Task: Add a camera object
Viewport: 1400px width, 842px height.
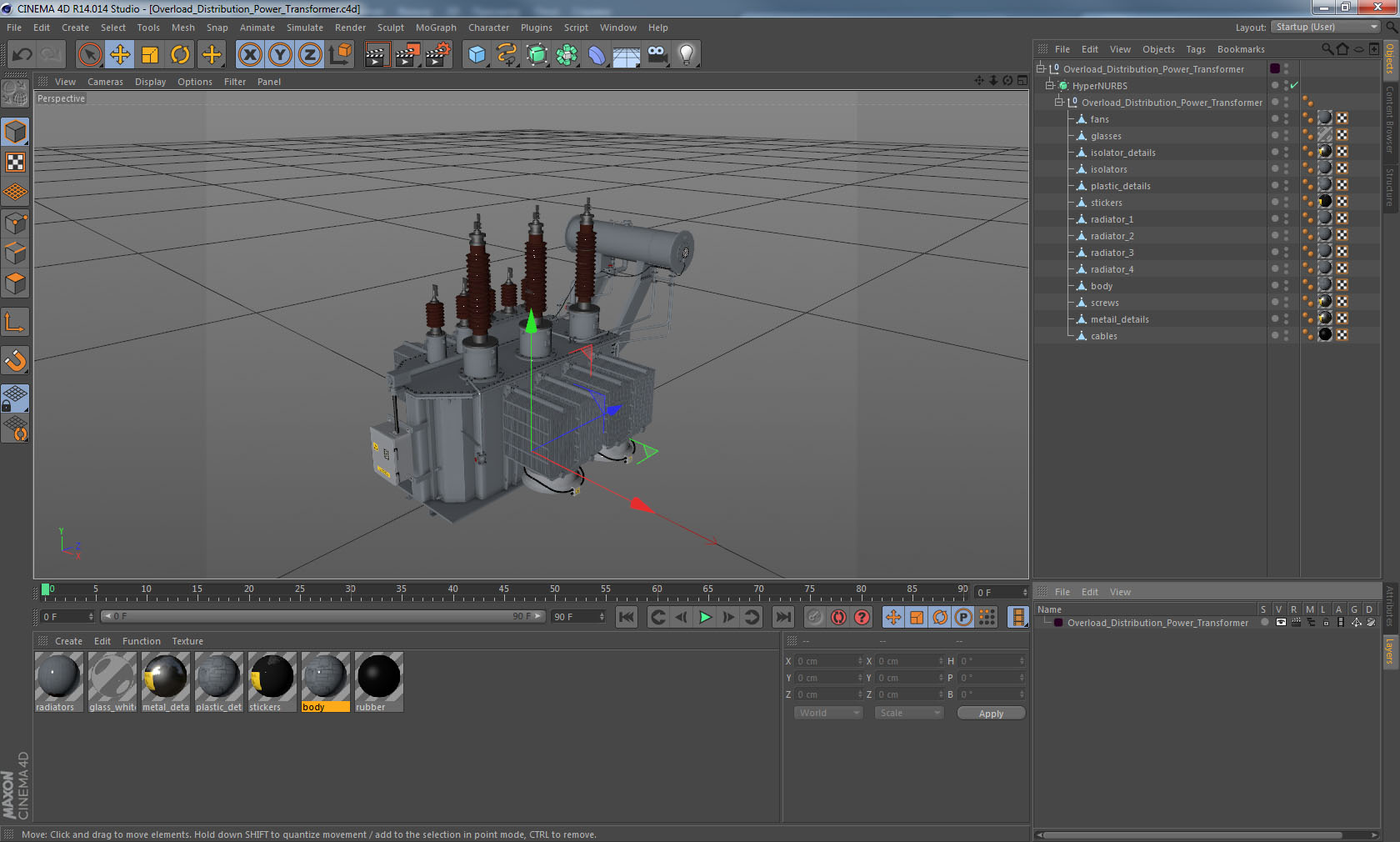Action: coord(657,55)
